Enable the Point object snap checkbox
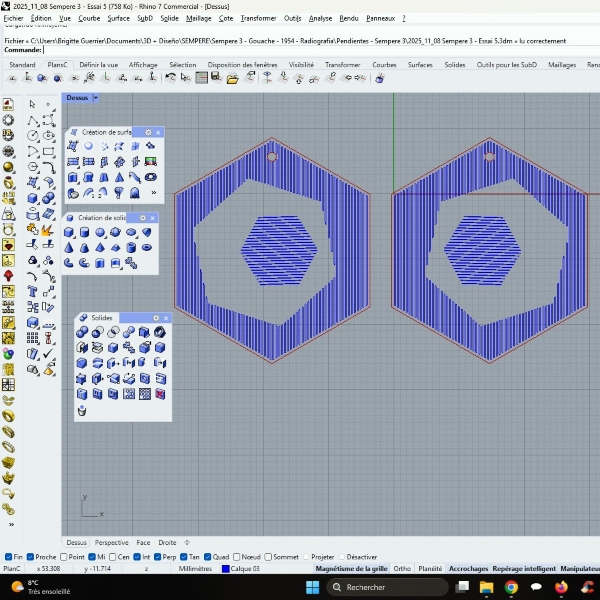 pyautogui.click(x=64, y=557)
